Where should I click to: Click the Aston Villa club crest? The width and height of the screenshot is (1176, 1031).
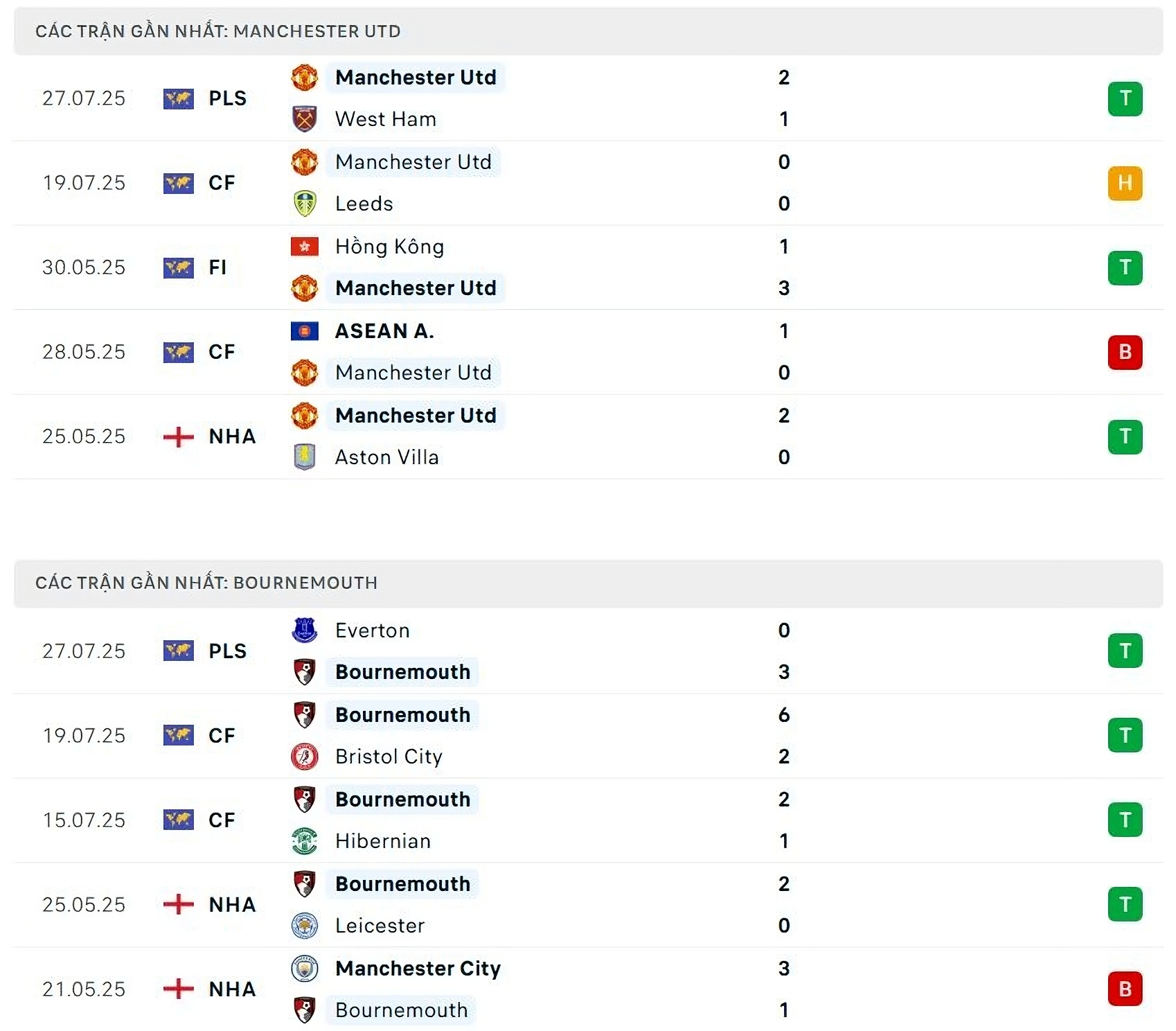[x=304, y=457]
